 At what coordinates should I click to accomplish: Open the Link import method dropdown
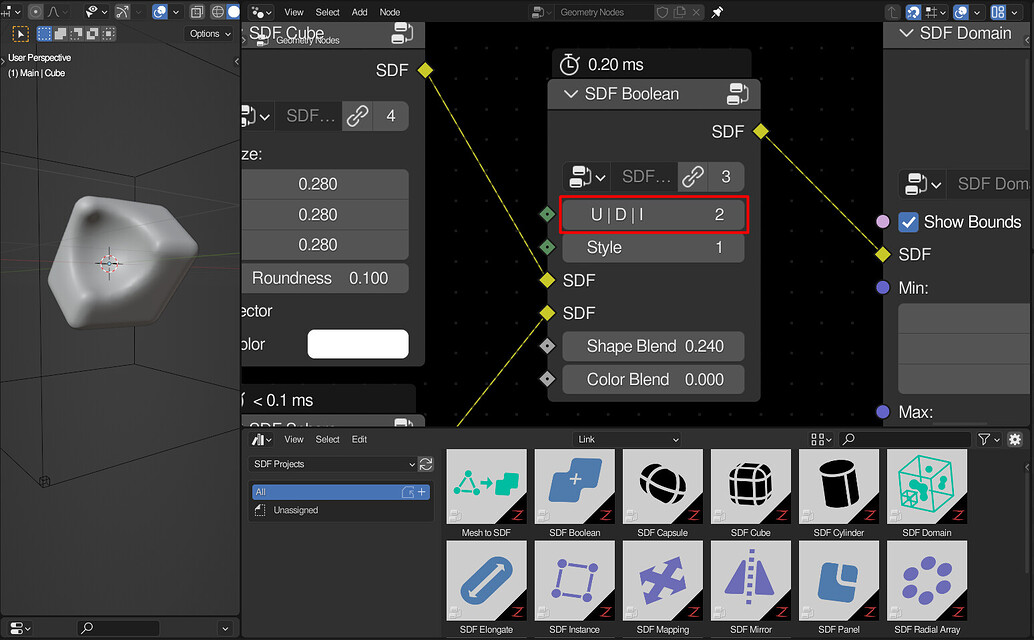coord(627,440)
